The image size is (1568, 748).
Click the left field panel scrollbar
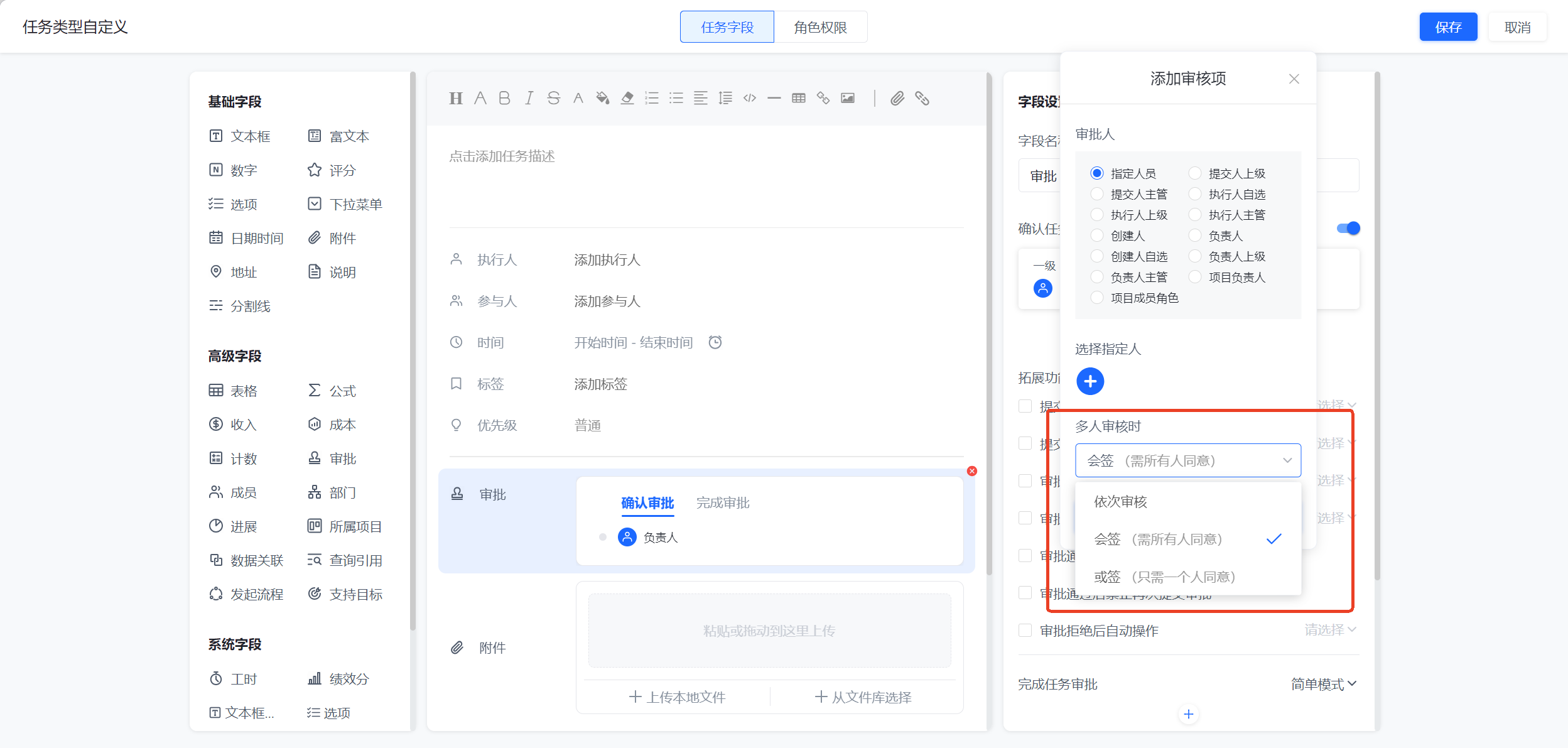(413, 352)
